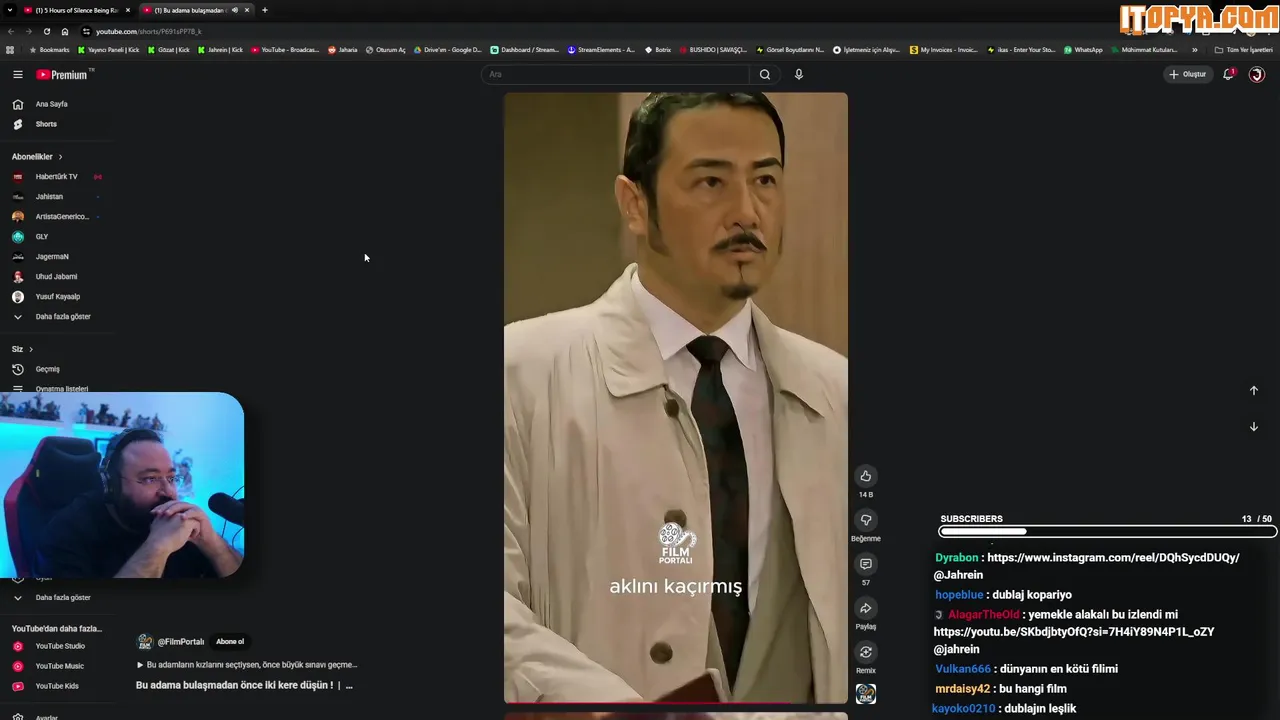
Task: Open the tab search dropdown
Action: [10, 10]
